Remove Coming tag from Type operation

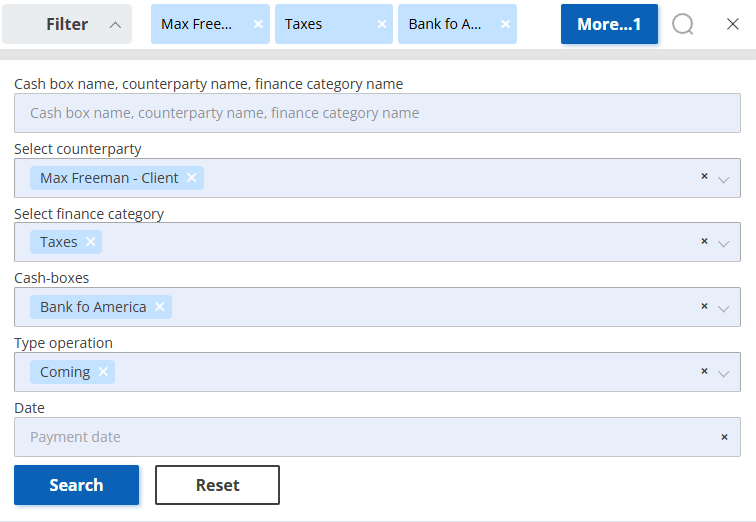click(103, 372)
